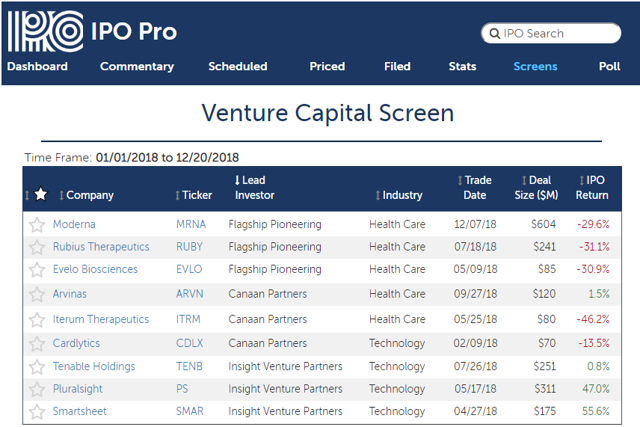The width and height of the screenshot is (640, 427).
Task: Click the IPO Pro logo icon
Action: (x=45, y=31)
